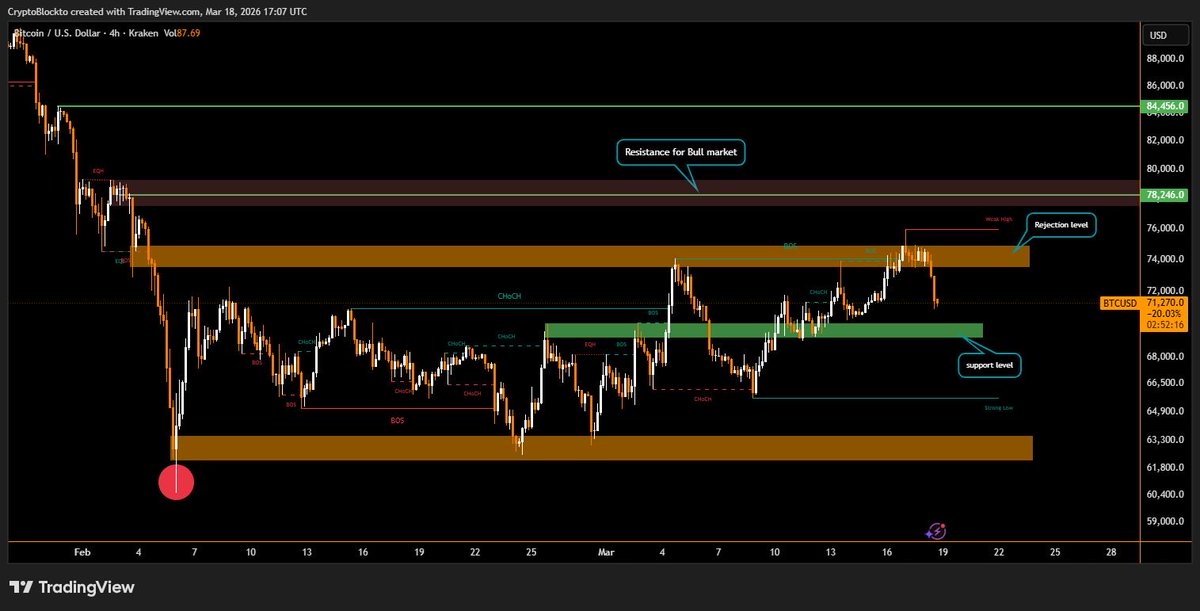Select the red circle marker at the low
Viewport: 1200px width, 611px height.
coord(176,483)
